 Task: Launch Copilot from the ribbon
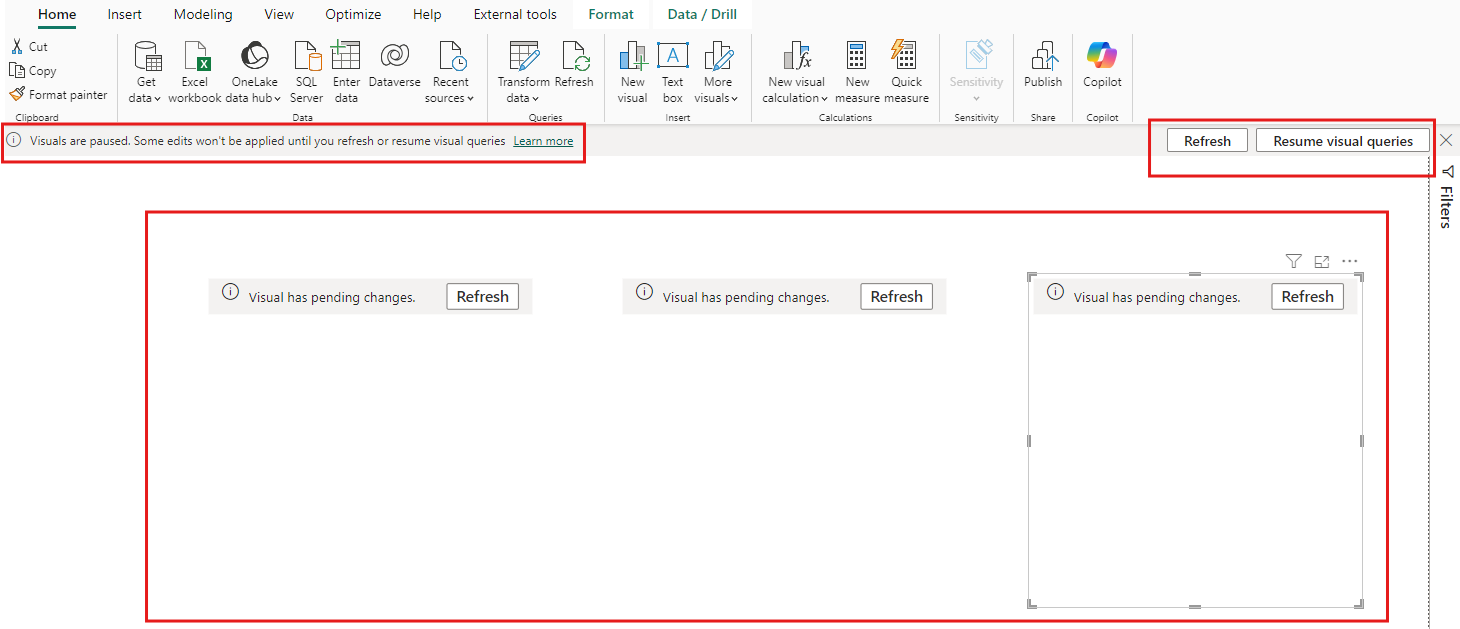tap(1102, 56)
